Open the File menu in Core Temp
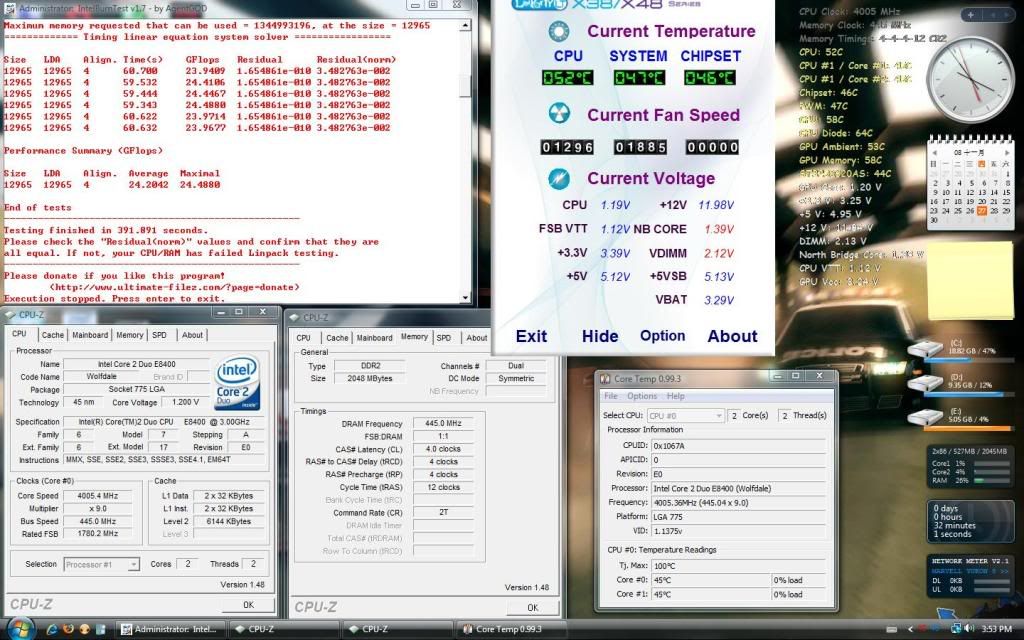Viewport: 1024px width, 640px height. (x=611, y=396)
